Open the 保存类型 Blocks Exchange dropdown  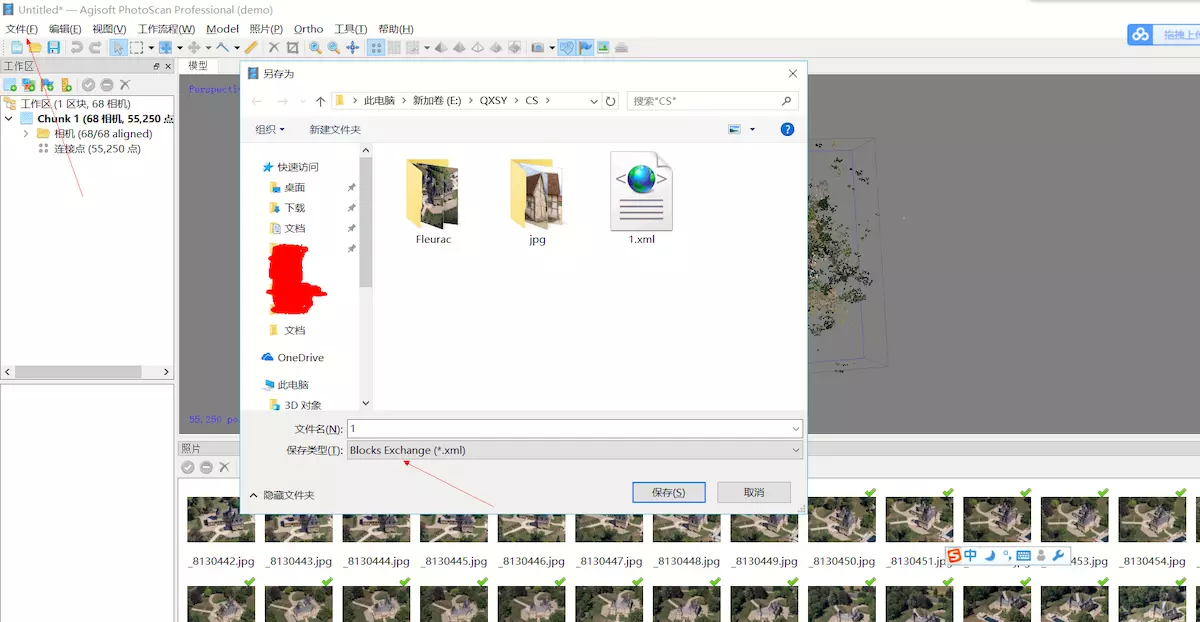[x=575, y=450]
